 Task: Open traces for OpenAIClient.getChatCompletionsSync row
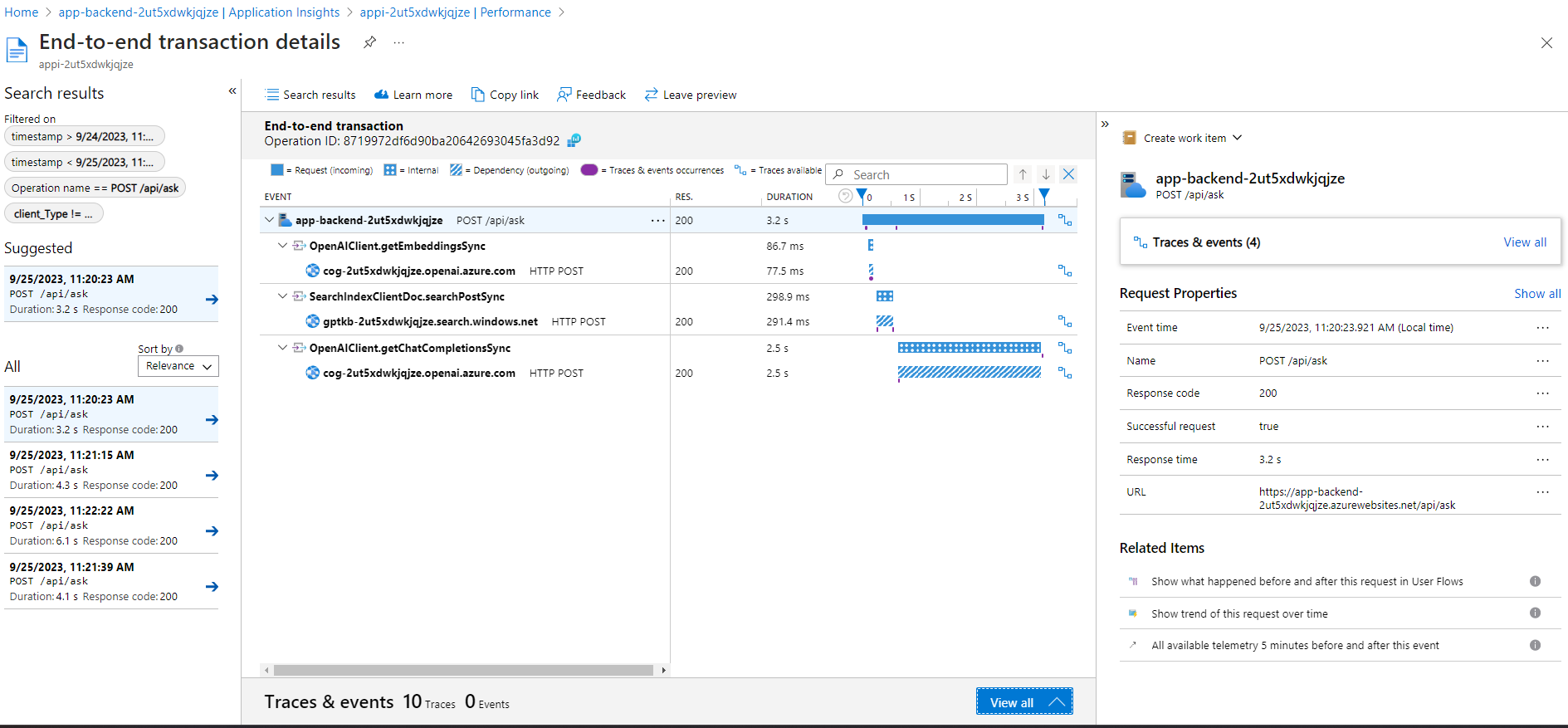coord(1065,349)
